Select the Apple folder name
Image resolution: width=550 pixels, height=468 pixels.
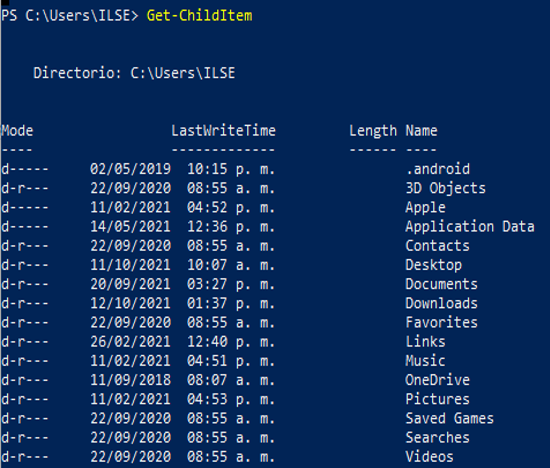[425, 207]
